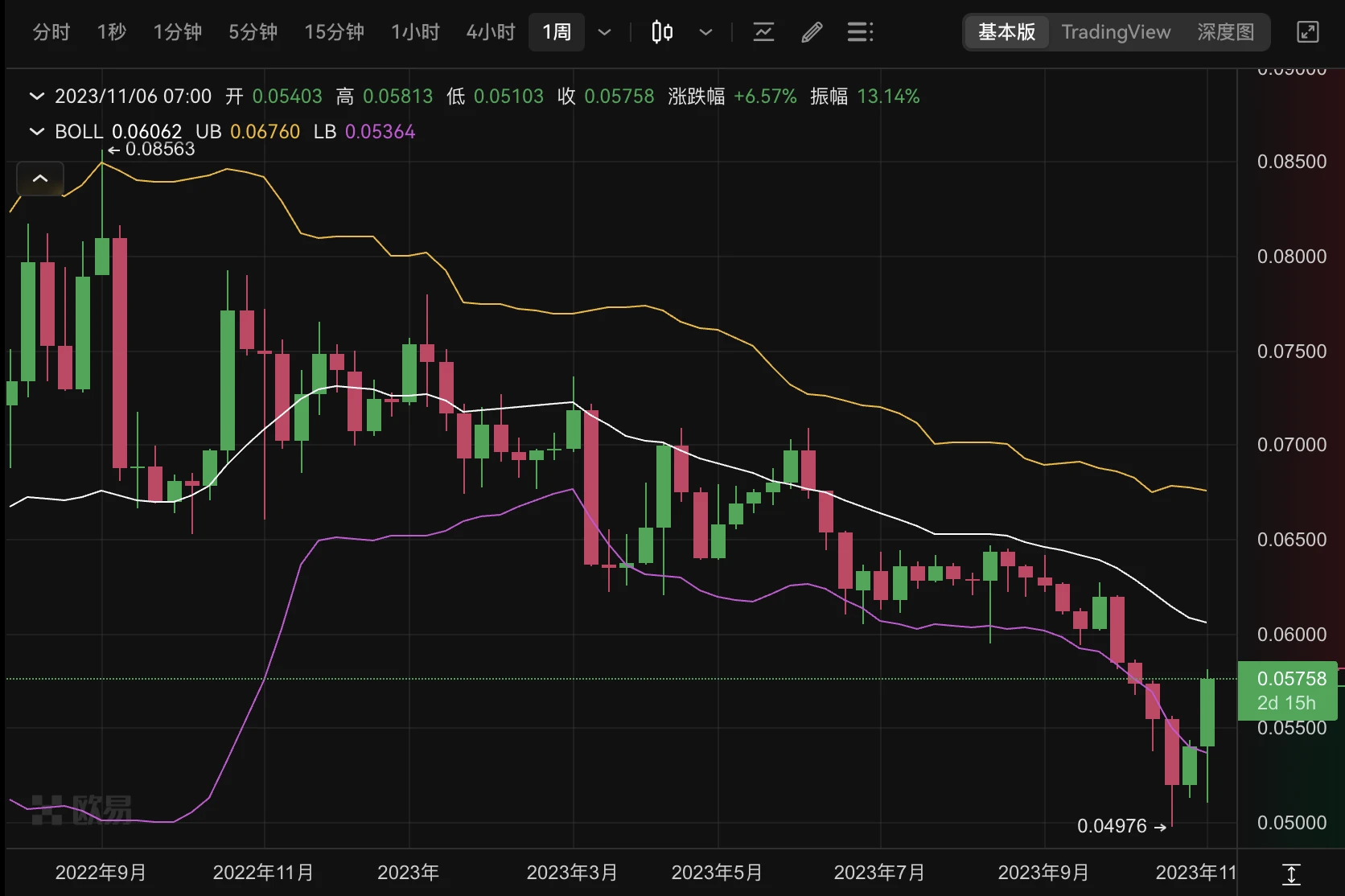Click the upward collapse arrow on the chart

coord(39,179)
